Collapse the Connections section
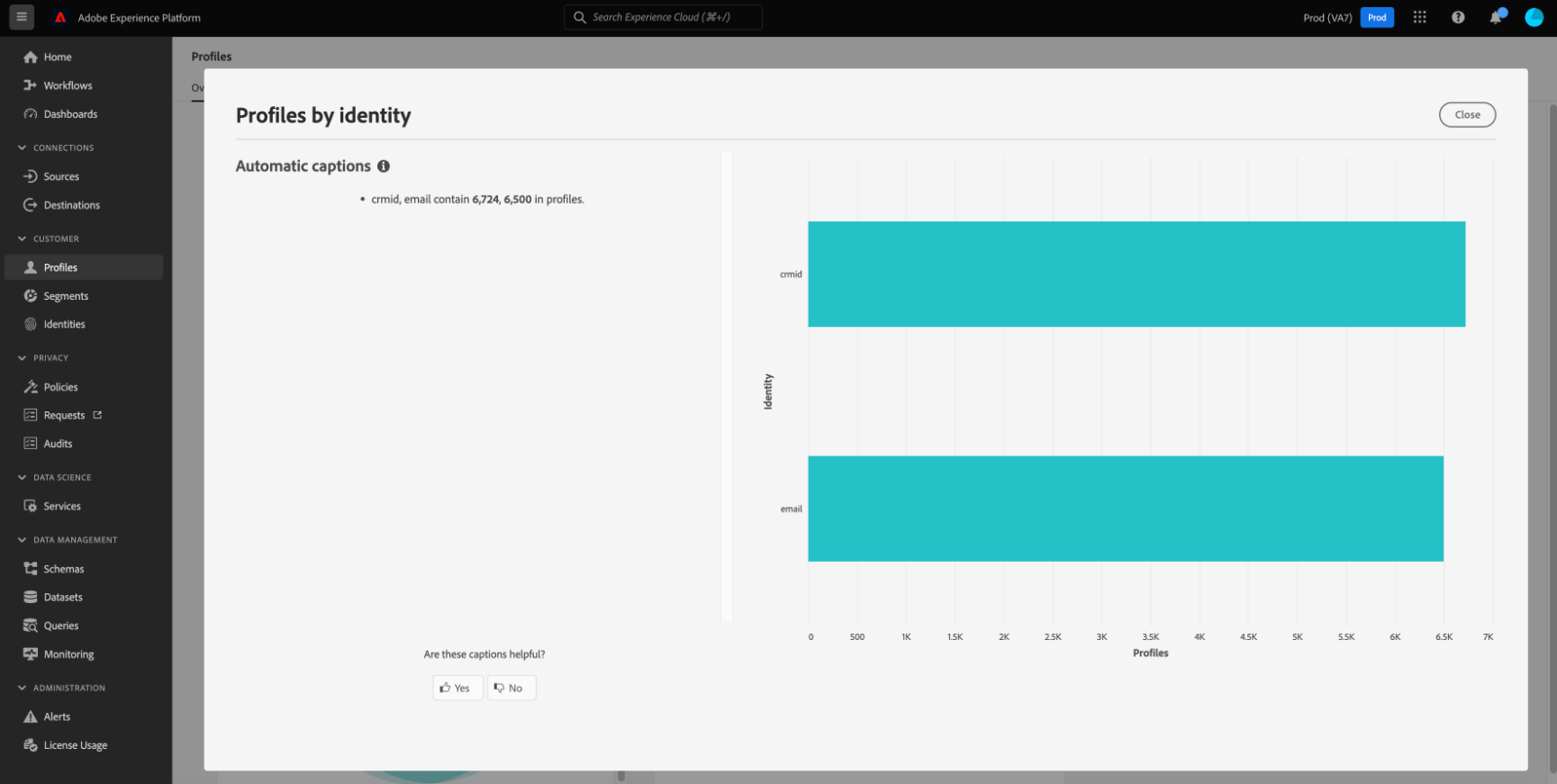 tap(22, 148)
